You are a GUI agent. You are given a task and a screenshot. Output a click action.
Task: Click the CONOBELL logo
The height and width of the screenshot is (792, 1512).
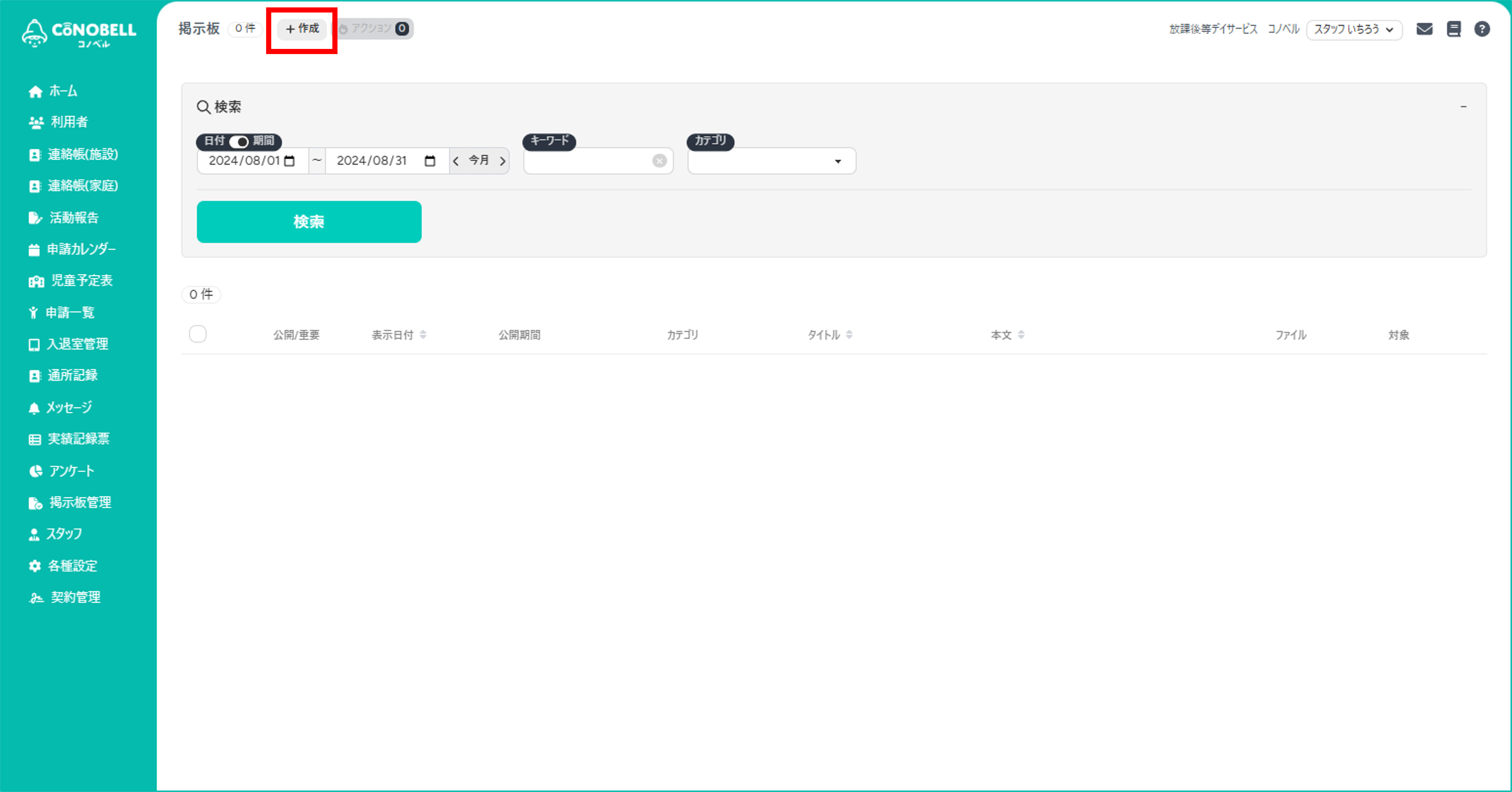pyautogui.click(x=79, y=33)
